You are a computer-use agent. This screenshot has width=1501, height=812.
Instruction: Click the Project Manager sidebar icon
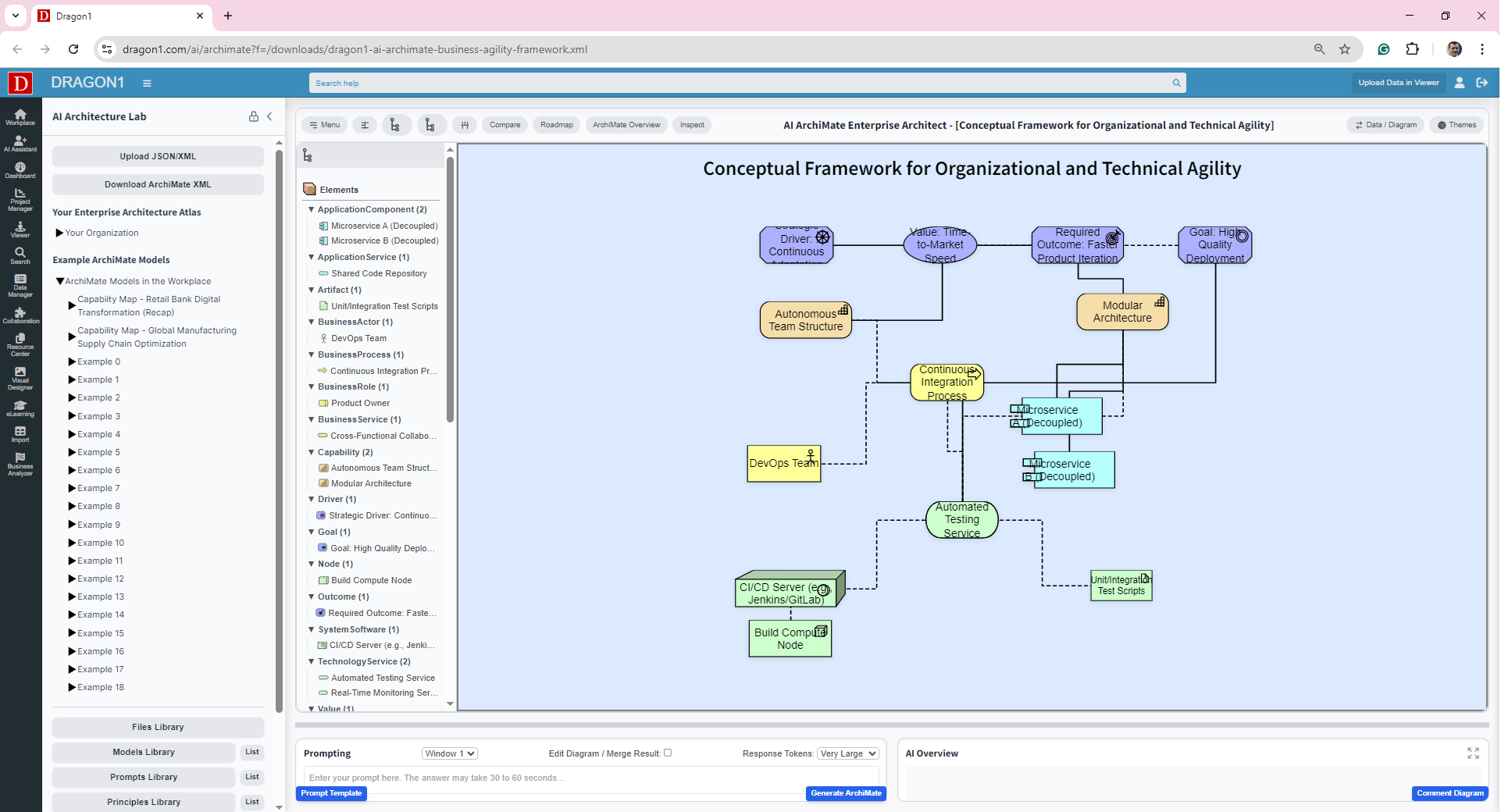point(20,200)
